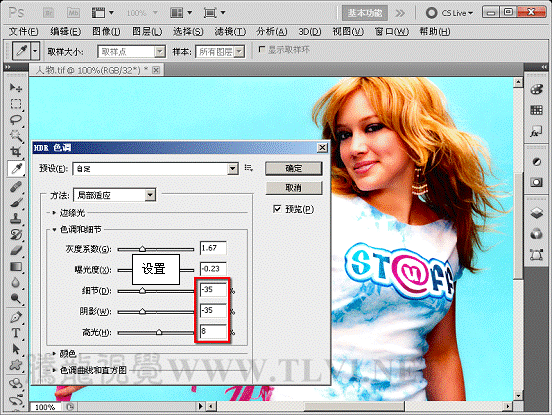Image resolution: width=552 pixels, height=415 pixels.
Task: Select the Custom Shape tool
Action: (x=15, y=365)
